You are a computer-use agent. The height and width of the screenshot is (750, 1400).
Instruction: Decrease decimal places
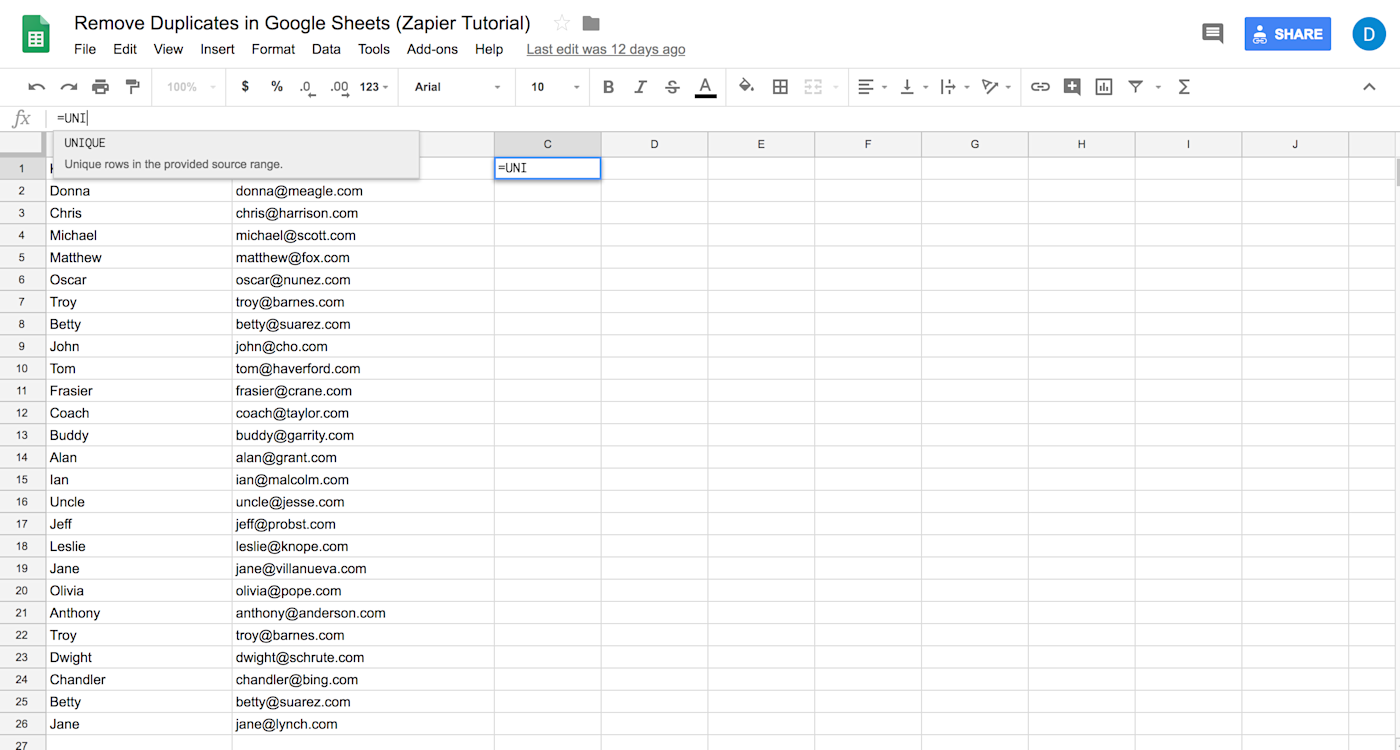pyautogui.click(x=308, y=87)
